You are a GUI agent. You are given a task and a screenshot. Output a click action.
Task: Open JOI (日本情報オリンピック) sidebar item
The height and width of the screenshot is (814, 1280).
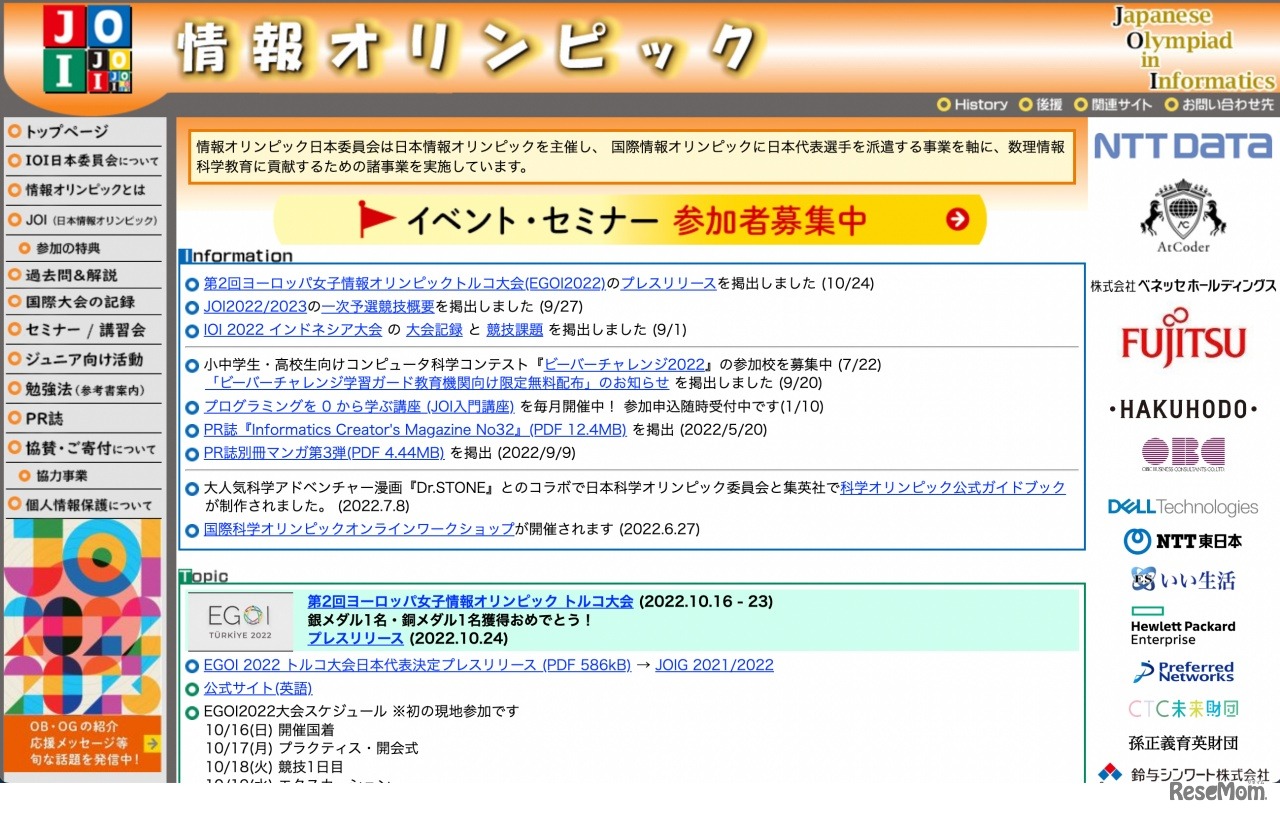point(83,219)
